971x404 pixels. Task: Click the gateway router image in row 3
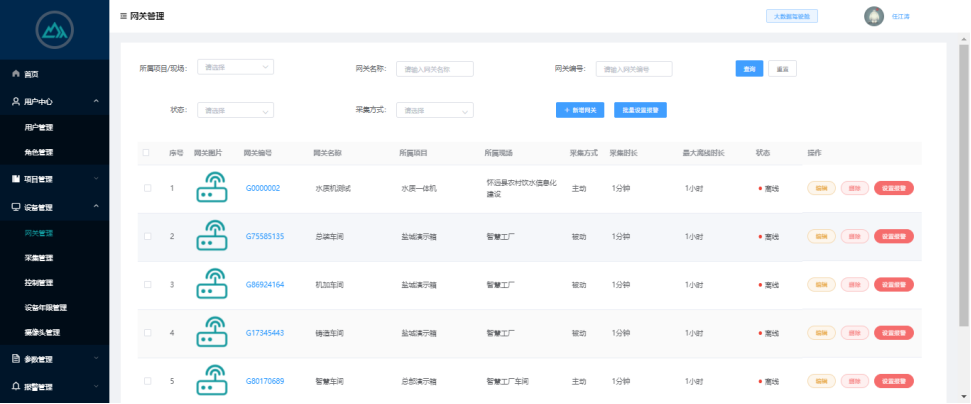210,284
